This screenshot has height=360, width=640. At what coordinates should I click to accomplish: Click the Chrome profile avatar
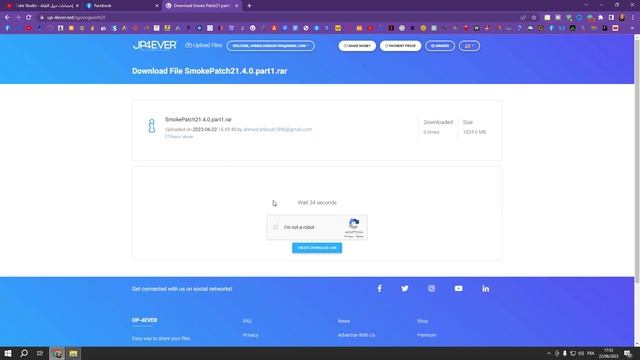[622, 18]
